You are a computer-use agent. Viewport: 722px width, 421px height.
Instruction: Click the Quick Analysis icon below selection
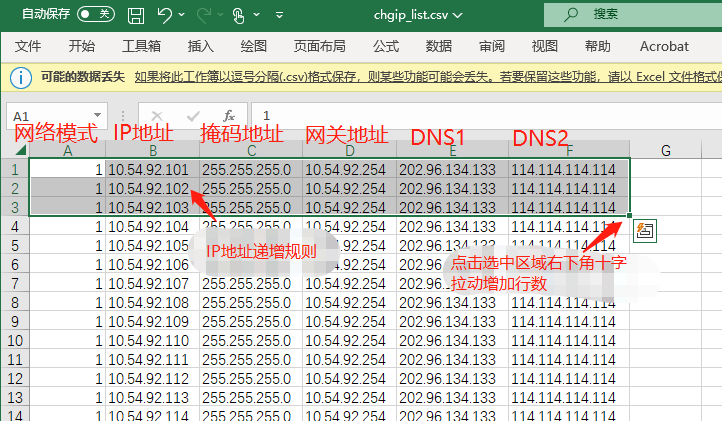[645, 229]
